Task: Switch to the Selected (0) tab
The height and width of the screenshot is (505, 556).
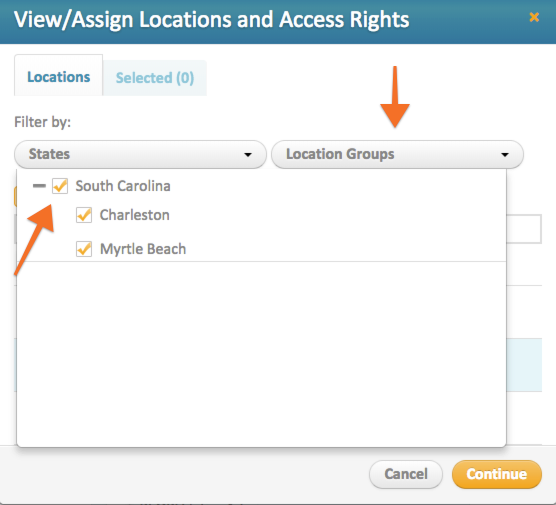Action: pyautogui.click(x=155, y=78)
